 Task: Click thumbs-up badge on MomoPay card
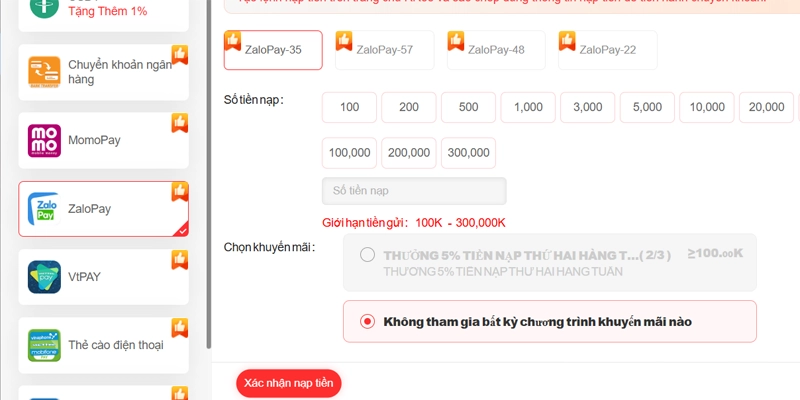[180, 123]
